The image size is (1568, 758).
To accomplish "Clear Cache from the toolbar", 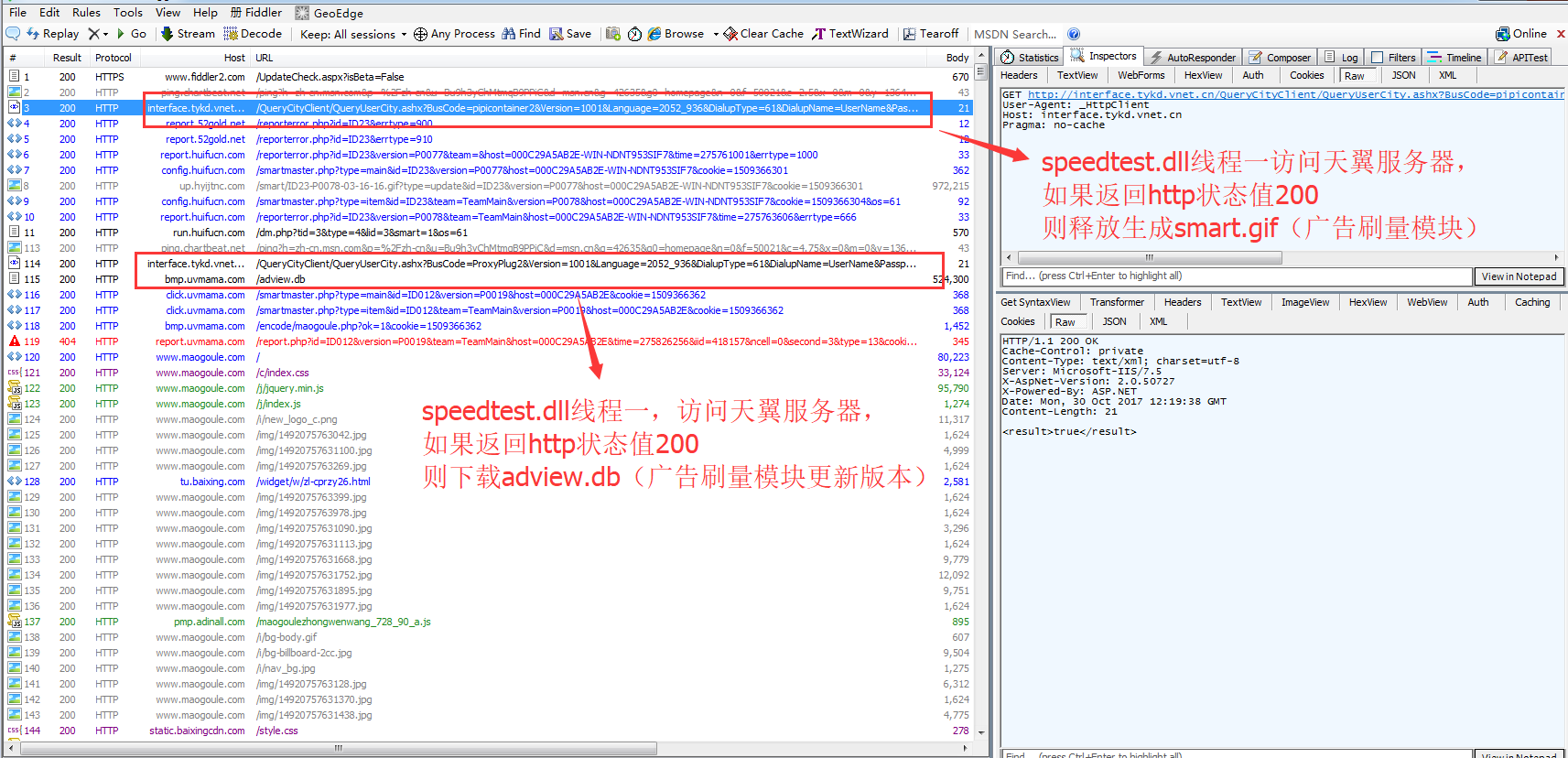I will (x=763, y=34).
